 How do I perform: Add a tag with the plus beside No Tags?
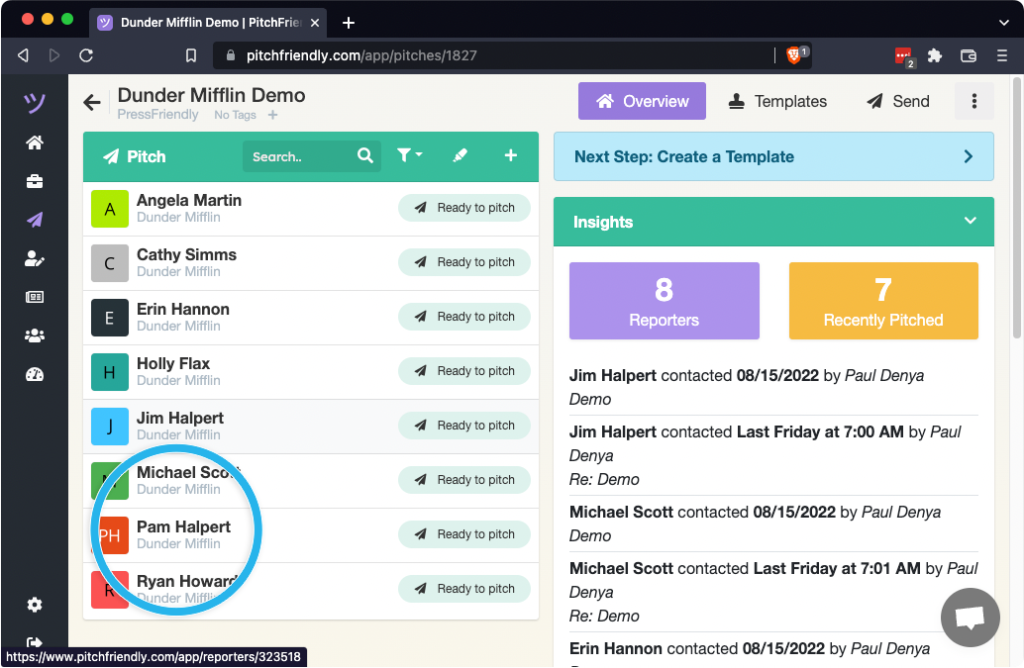pos(273,115)
